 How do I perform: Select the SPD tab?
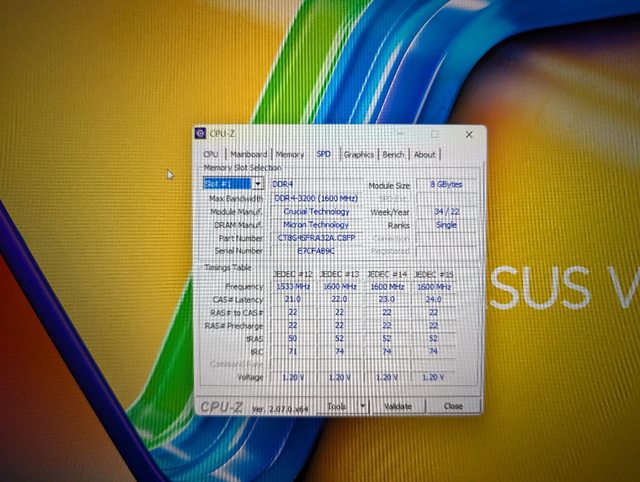[x=323, y=154]
